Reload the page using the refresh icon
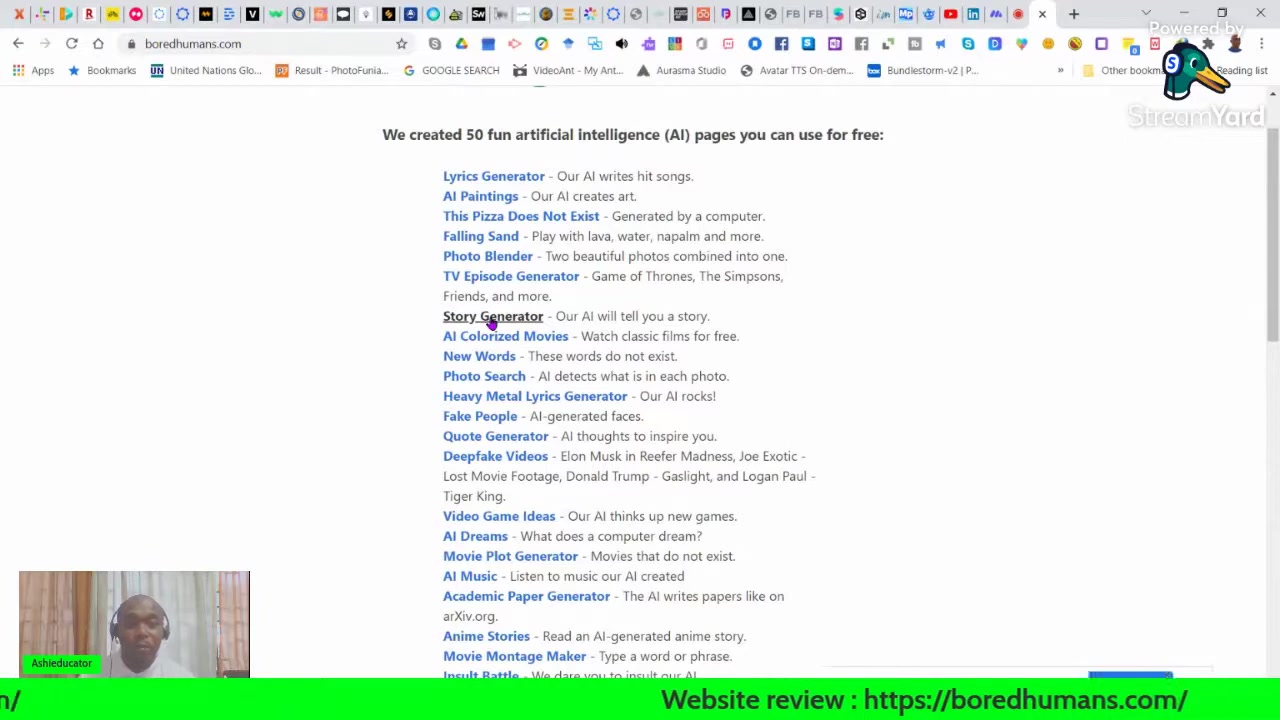This screenshot has width=1280, height=720. (x=71, y=43)
